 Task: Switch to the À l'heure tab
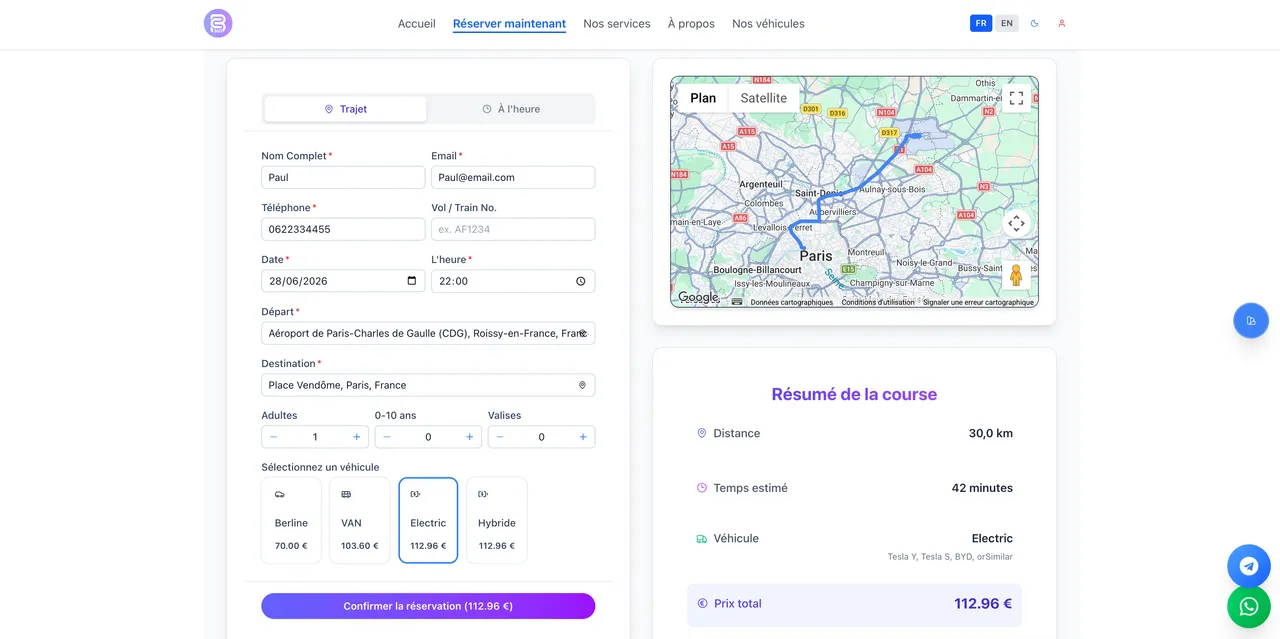click(511, 109)
